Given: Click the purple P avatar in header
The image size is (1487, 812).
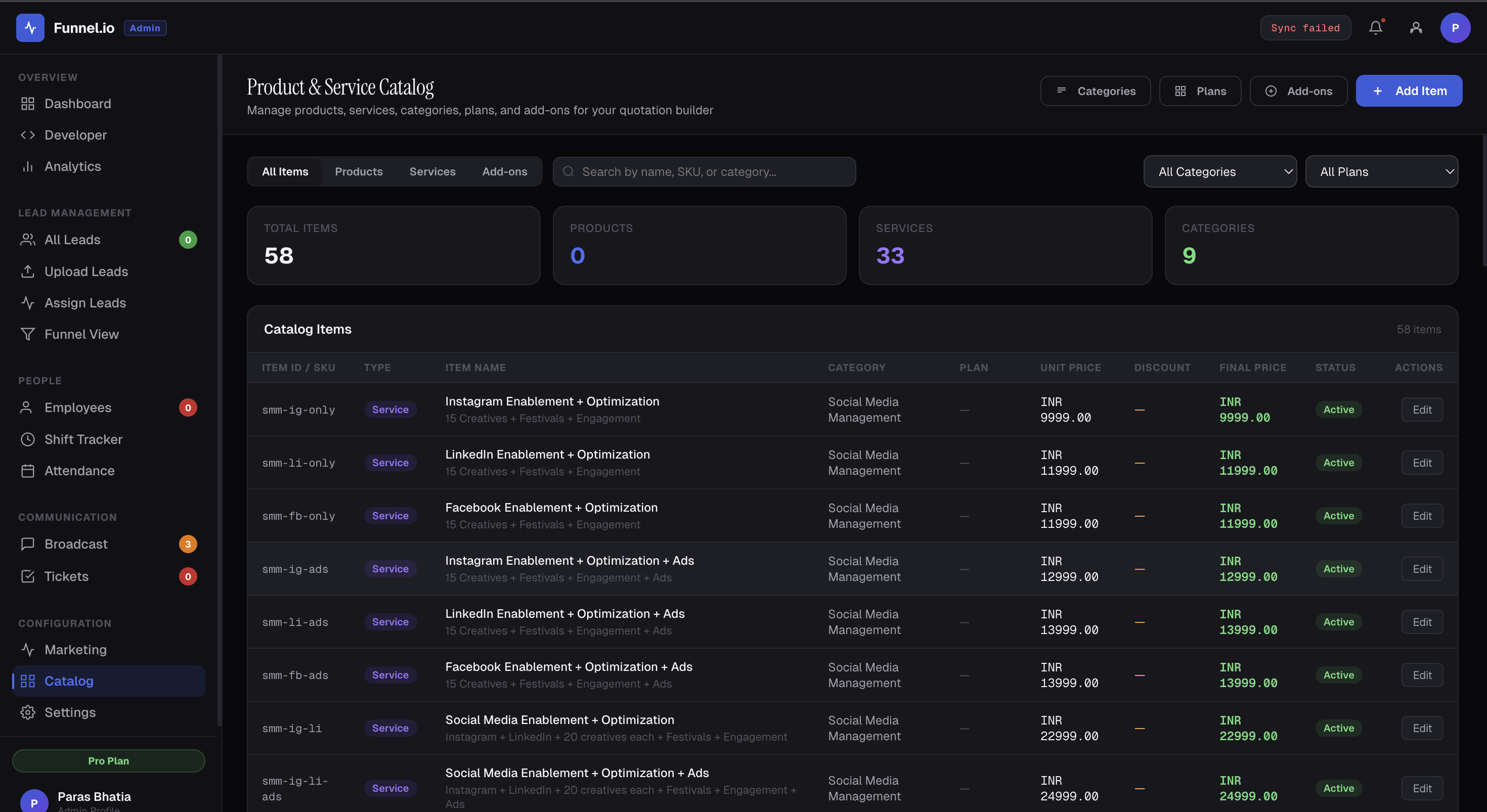Looking at the screenshot, I should pyautogui.click(x=1455, y=28).
